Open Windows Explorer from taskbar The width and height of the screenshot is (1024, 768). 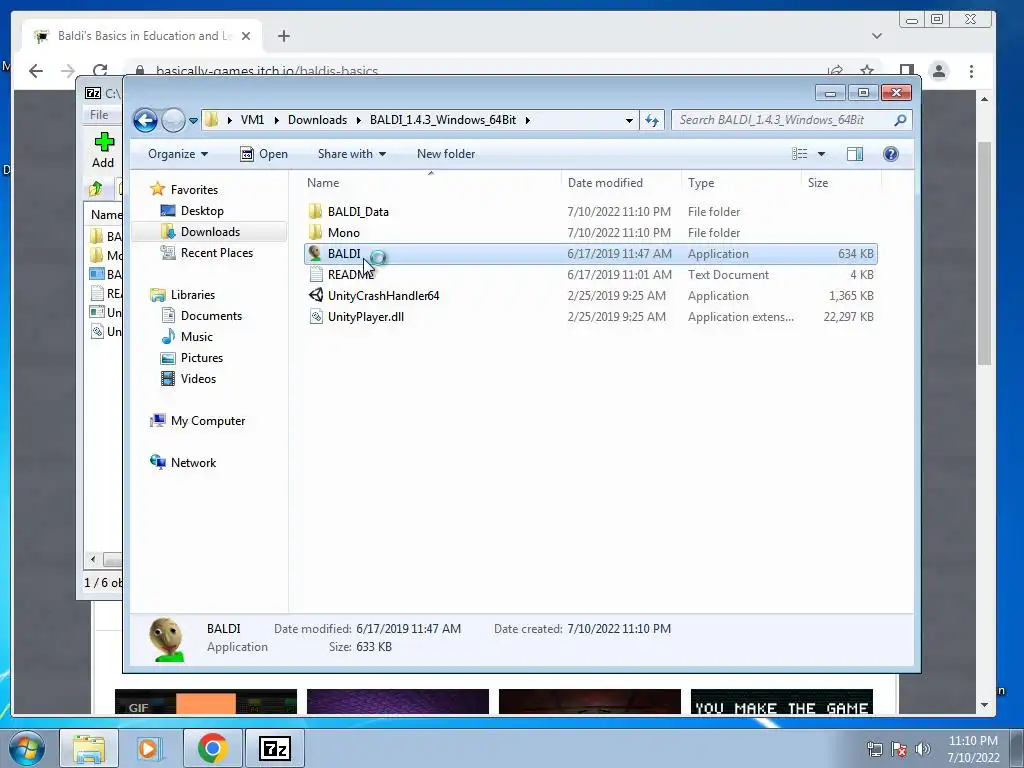(89, 748)
